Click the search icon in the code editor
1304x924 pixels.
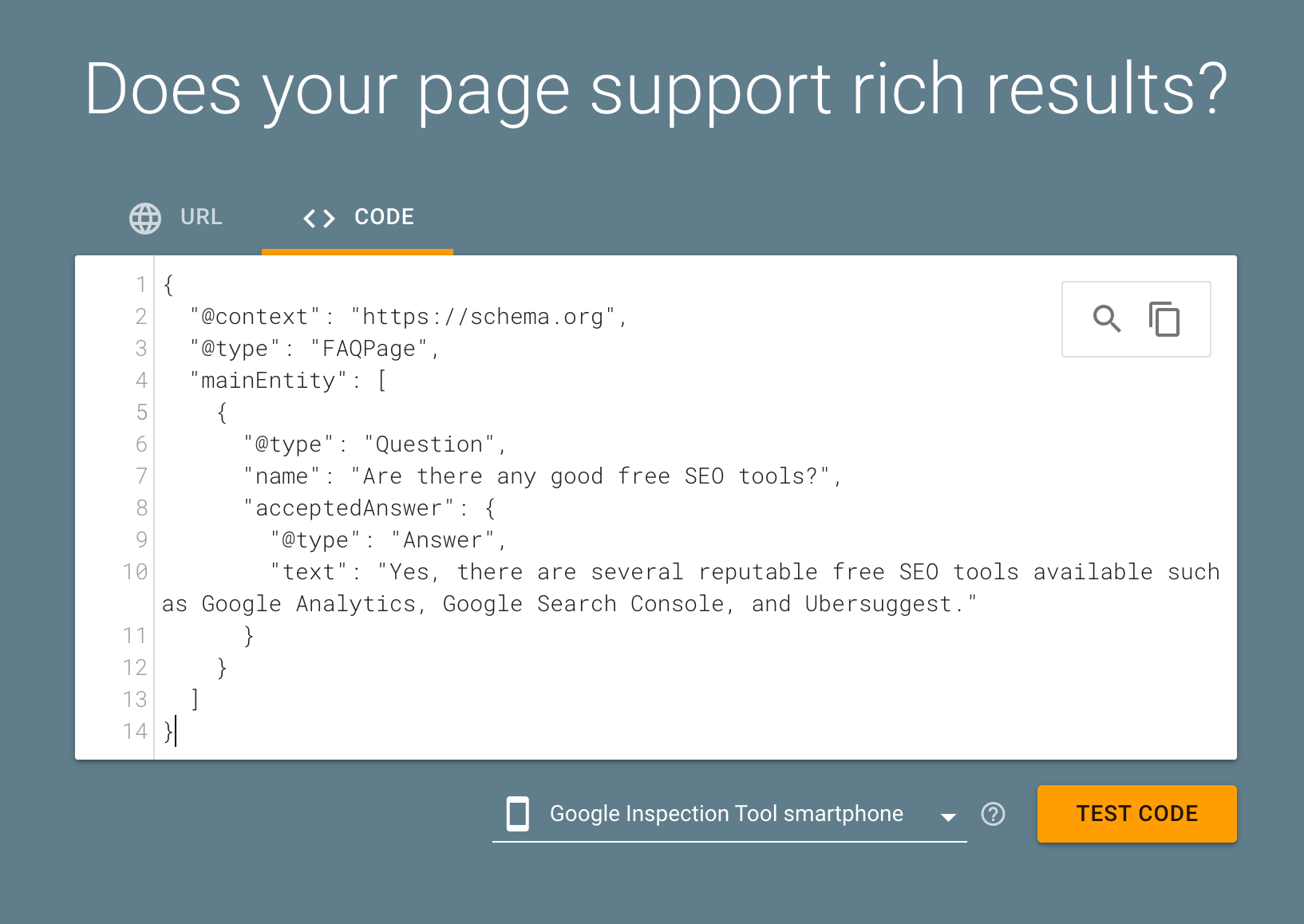click(1107, 318)
